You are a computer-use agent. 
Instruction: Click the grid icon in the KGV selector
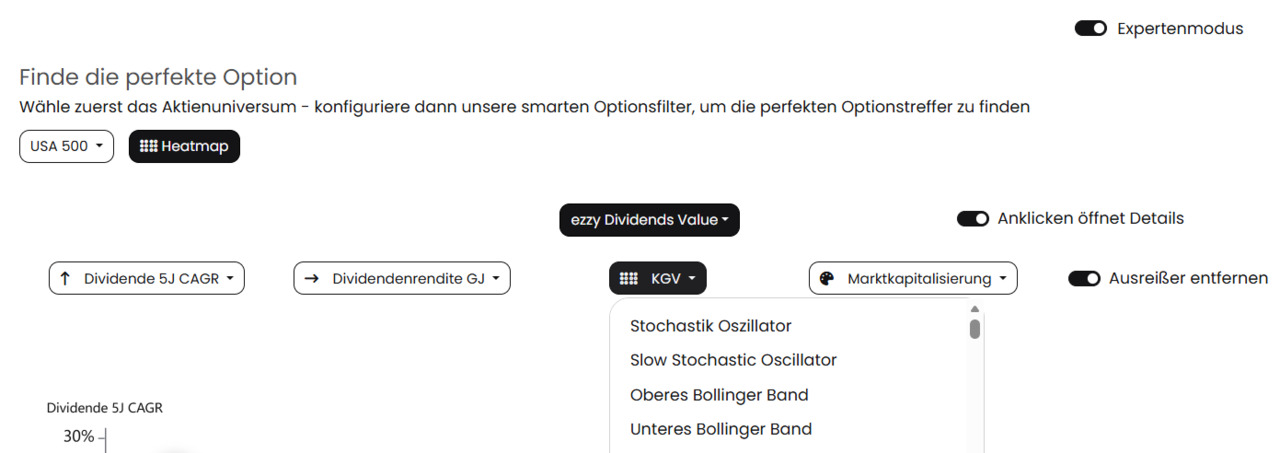[x=629, y=279]
